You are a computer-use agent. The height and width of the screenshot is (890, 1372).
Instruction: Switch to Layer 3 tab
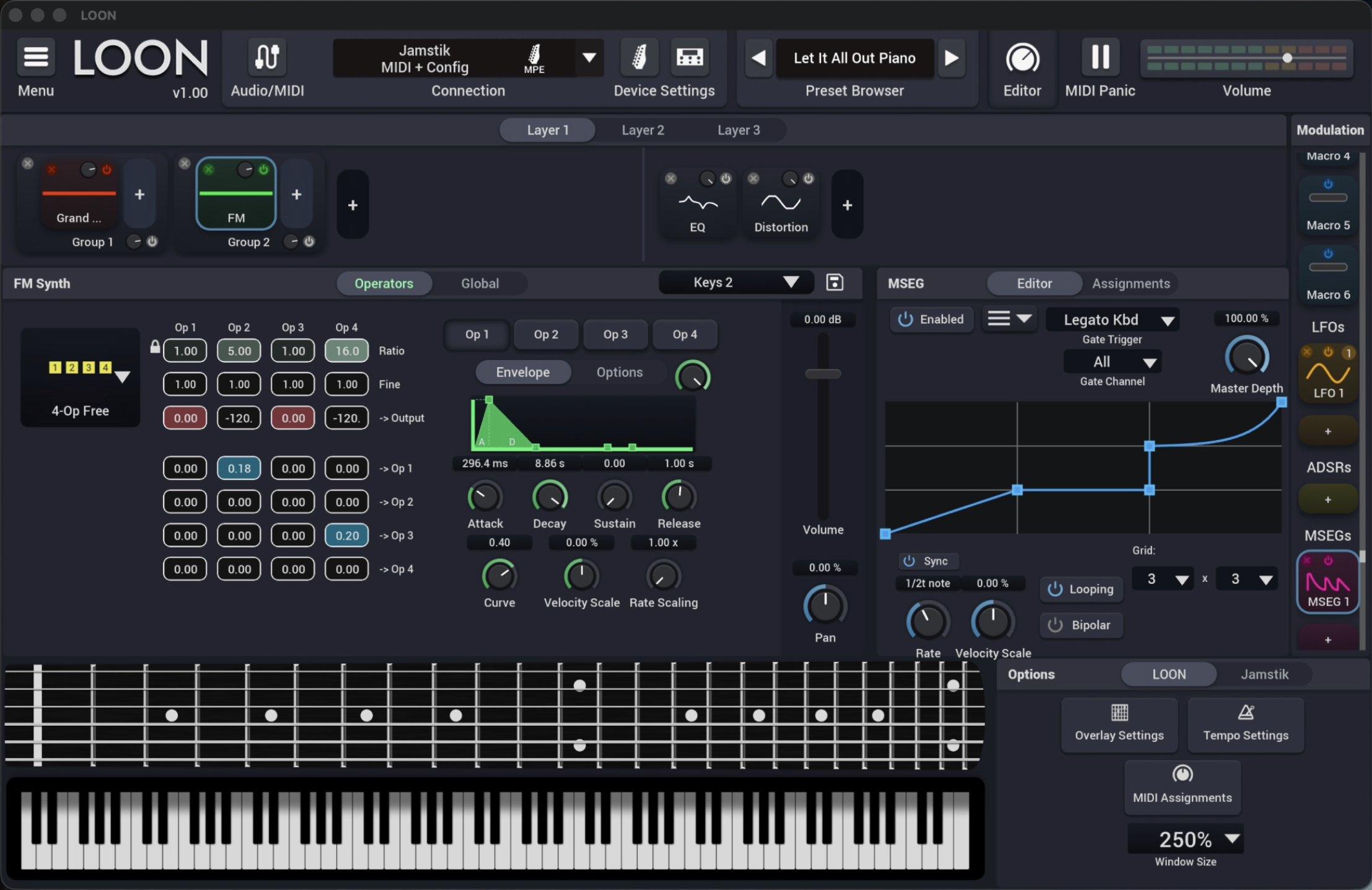(x=739, y=130)
